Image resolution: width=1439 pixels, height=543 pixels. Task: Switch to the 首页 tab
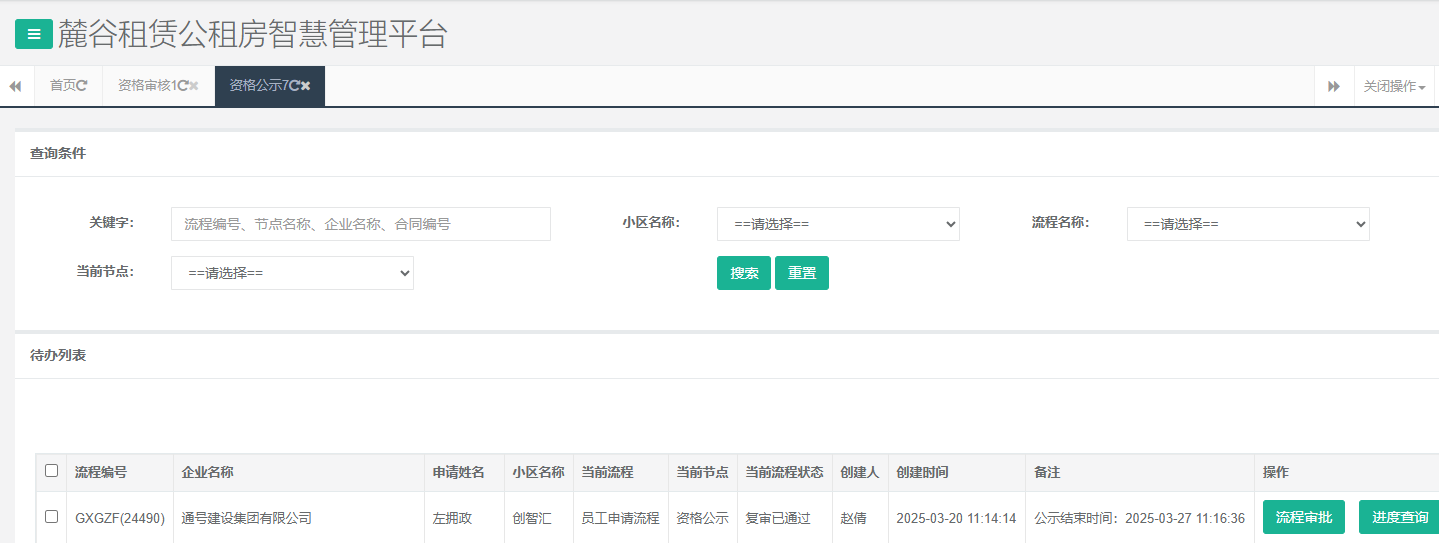point(62,86)
